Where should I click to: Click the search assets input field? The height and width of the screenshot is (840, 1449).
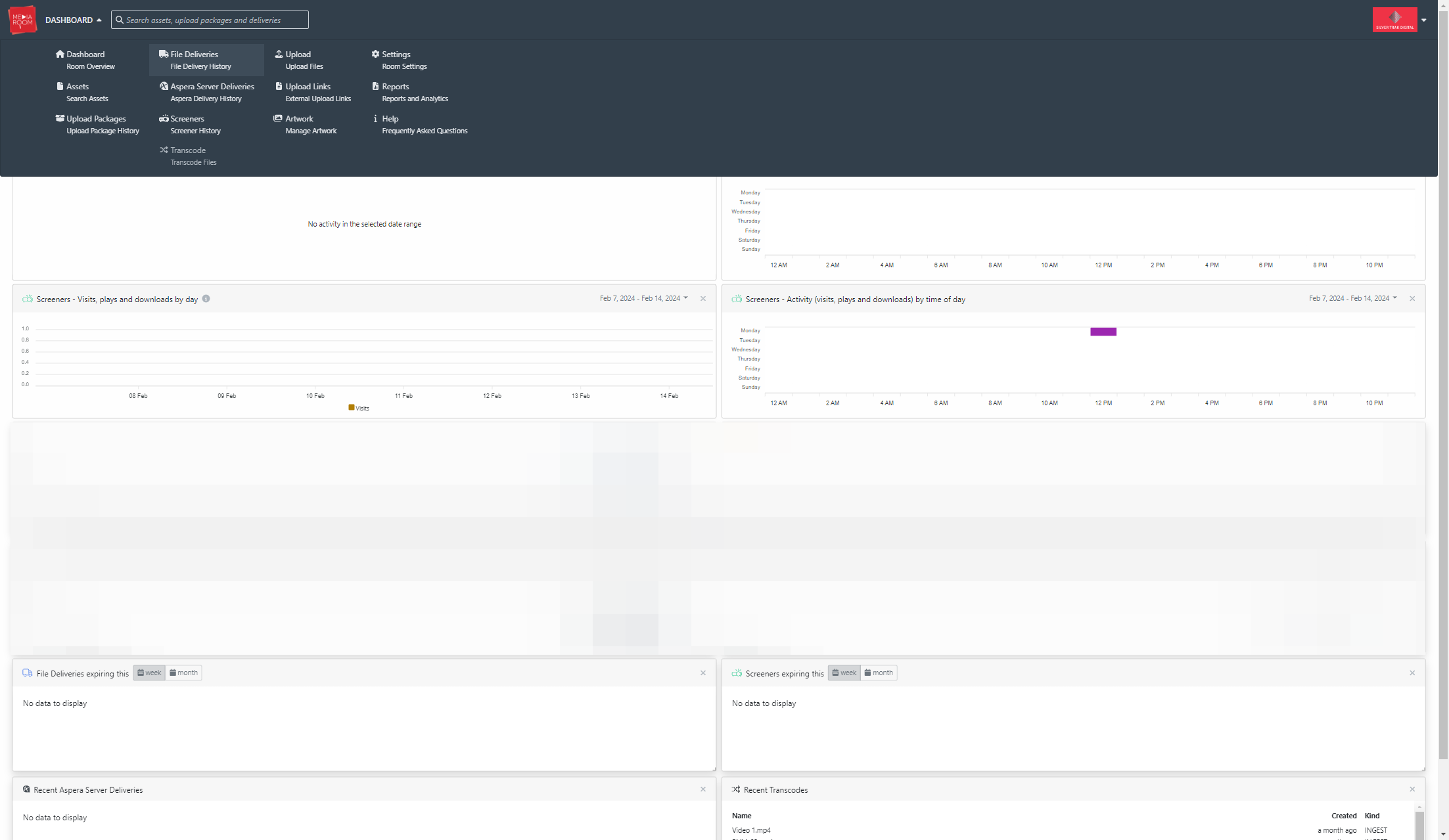tap(210, 20)
